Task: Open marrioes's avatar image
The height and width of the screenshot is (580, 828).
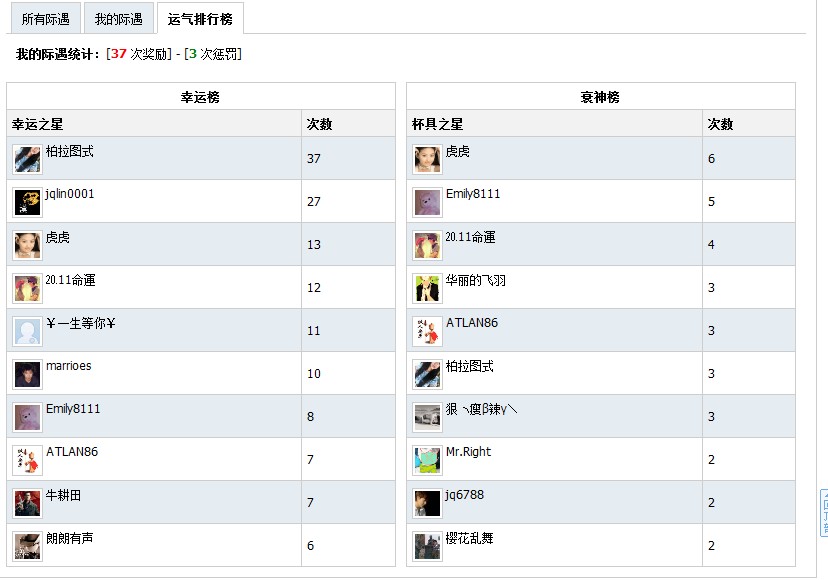Action: click(x=27, y=374)
